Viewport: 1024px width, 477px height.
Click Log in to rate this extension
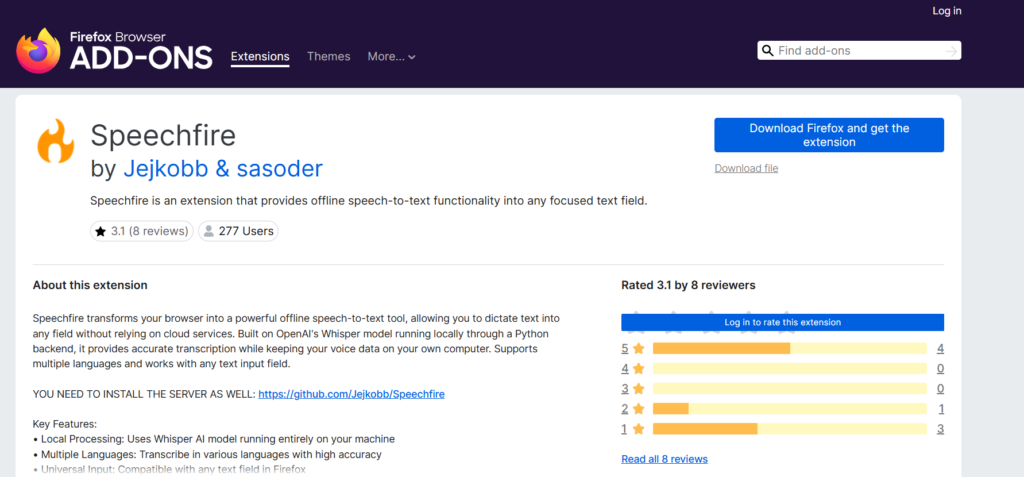coord(782,322)
